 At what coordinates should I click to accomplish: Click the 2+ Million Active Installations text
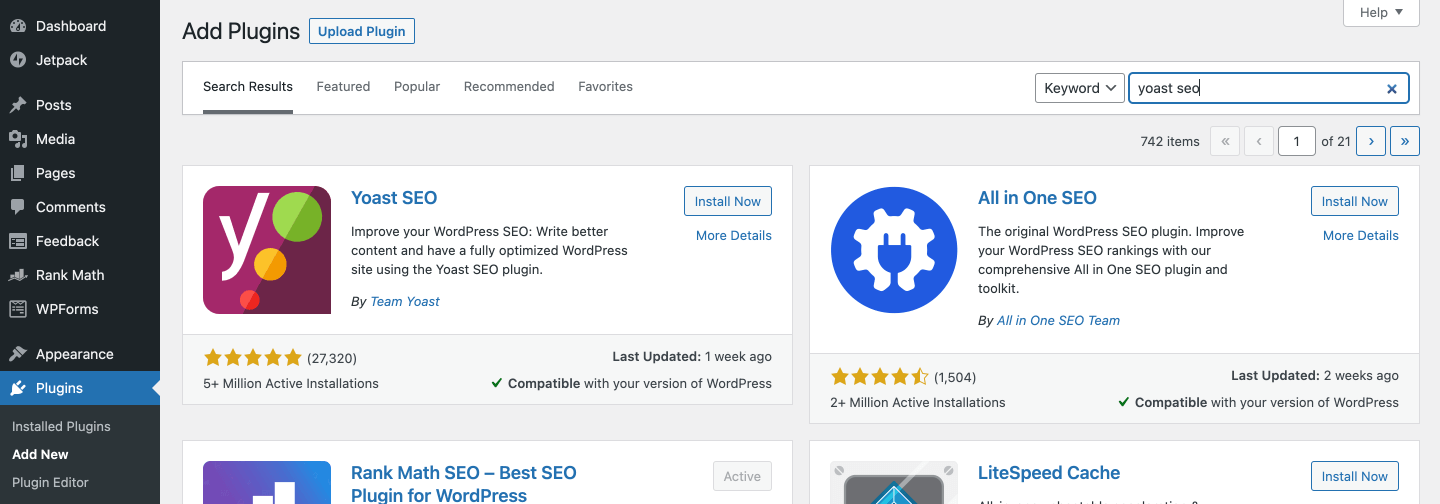tap(918, 402)
